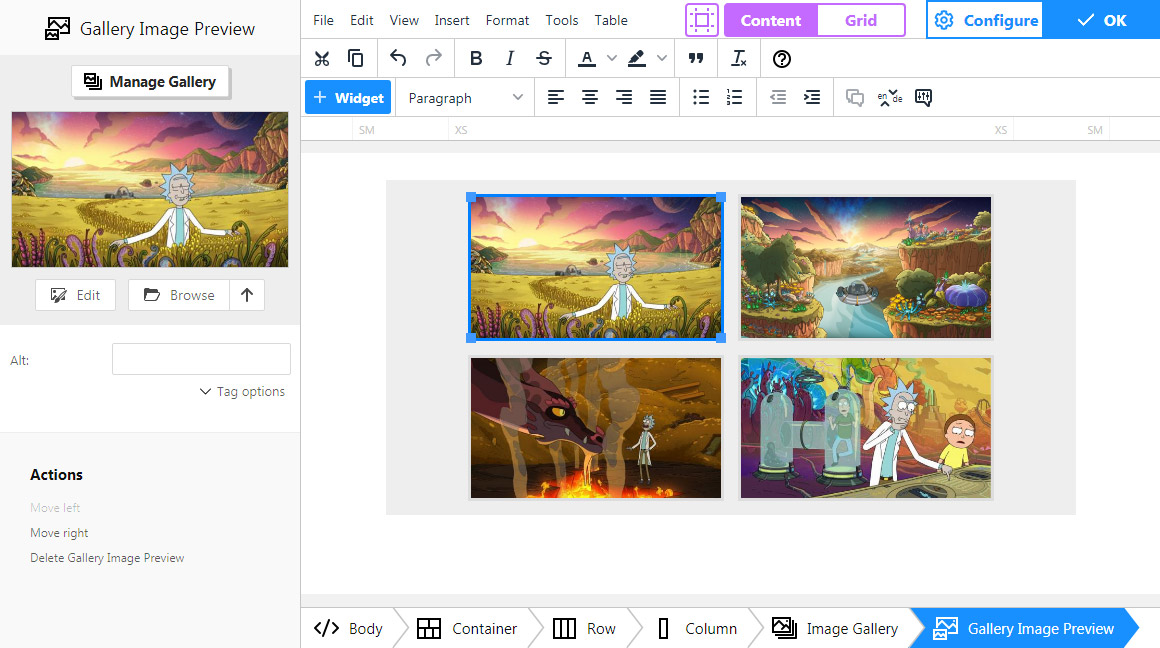
Task: Click the dashed-square selection mode icon
Action: [x=701, y=20]
